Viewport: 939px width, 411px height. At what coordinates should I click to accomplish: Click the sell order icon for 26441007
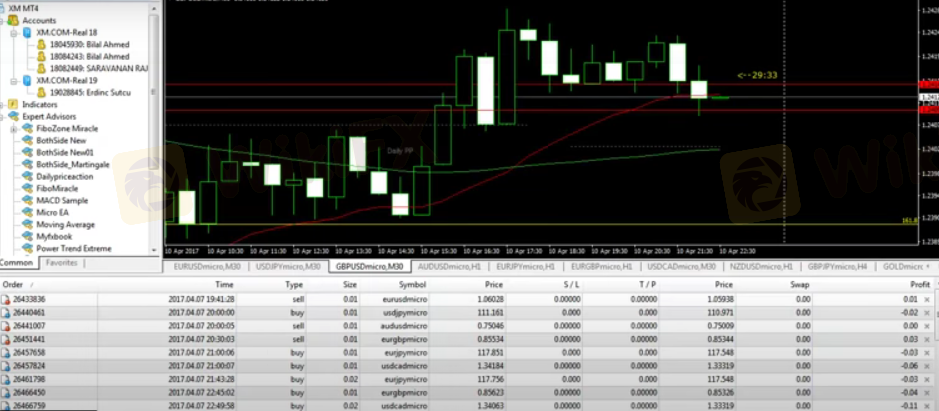pyautogui.click(x=6, y=326)
